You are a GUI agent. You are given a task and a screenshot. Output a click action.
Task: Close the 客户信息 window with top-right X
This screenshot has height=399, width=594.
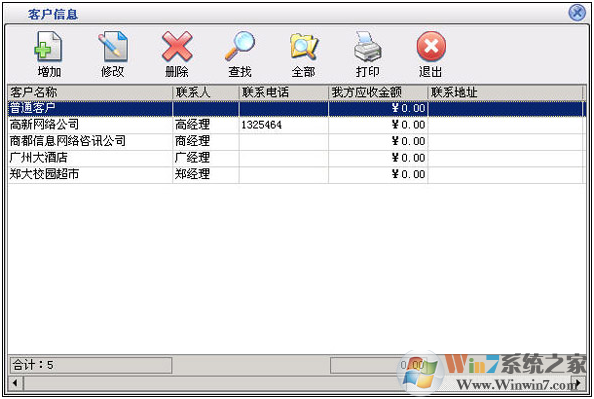[577, 13]
